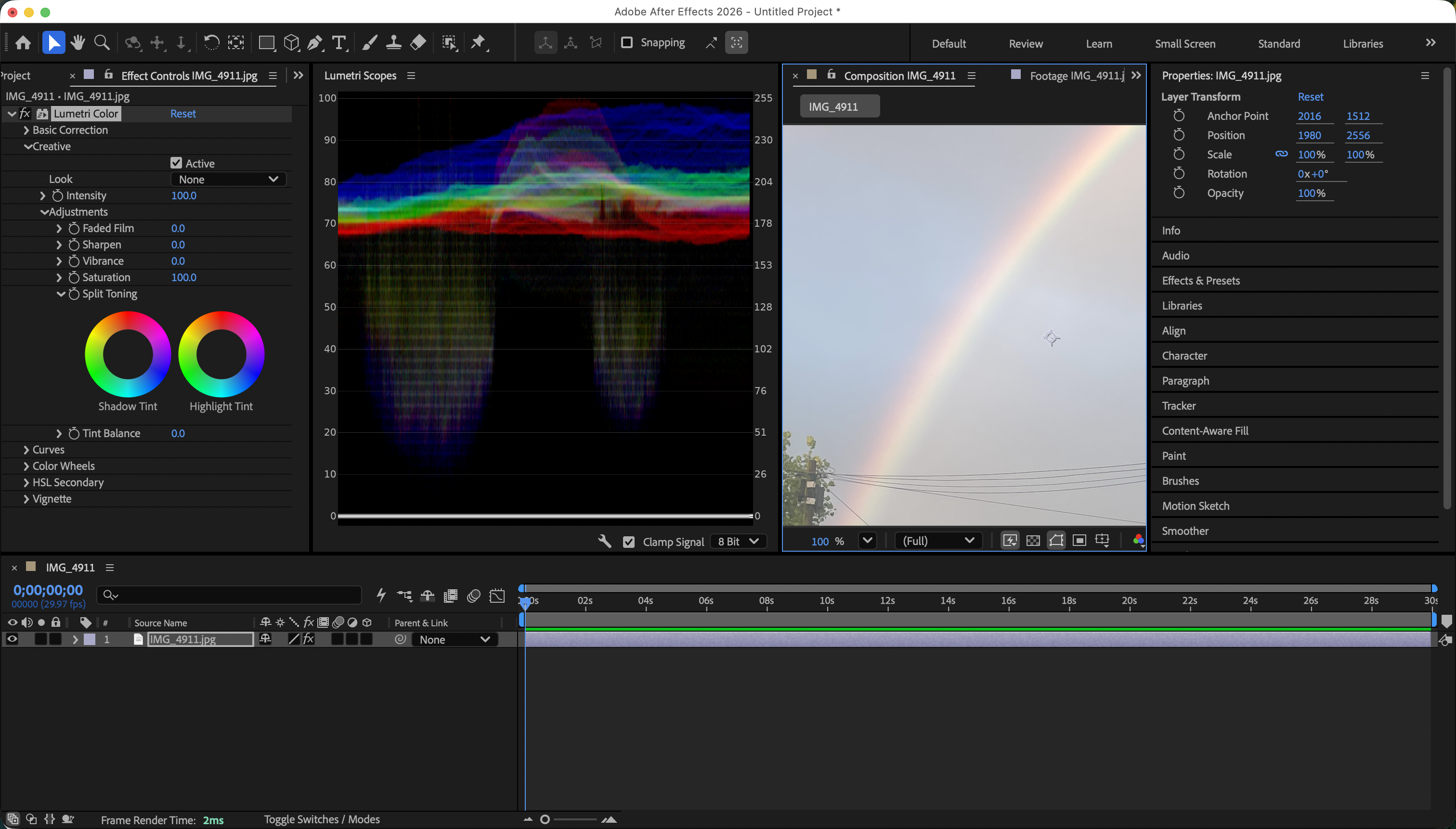Select the Orbit camera tool
1456x829 pixels.
point(133,43)
